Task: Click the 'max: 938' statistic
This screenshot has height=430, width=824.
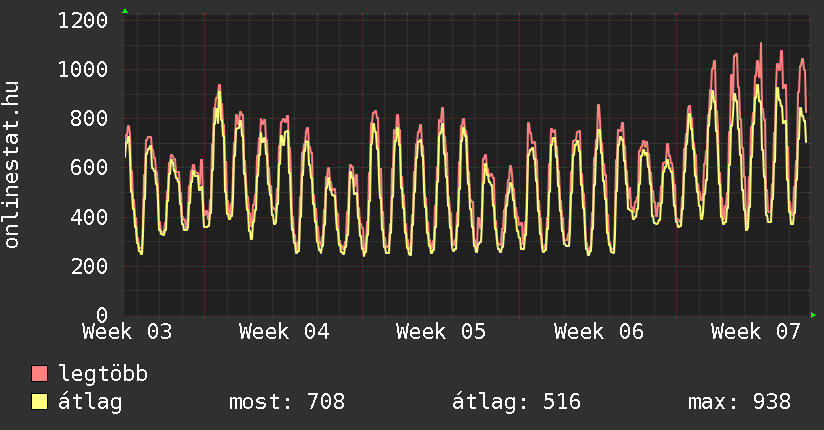Action: (739, 402)
